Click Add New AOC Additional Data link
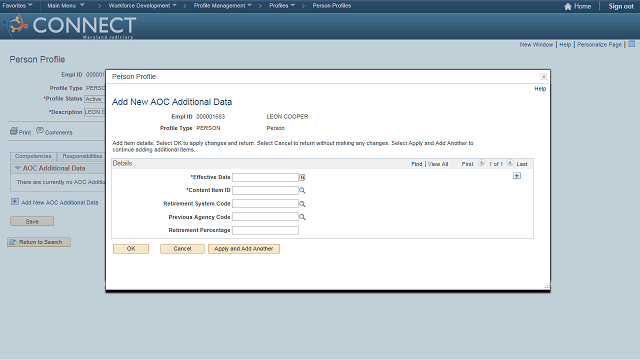The image size is (640, 360). pos(60,202)
